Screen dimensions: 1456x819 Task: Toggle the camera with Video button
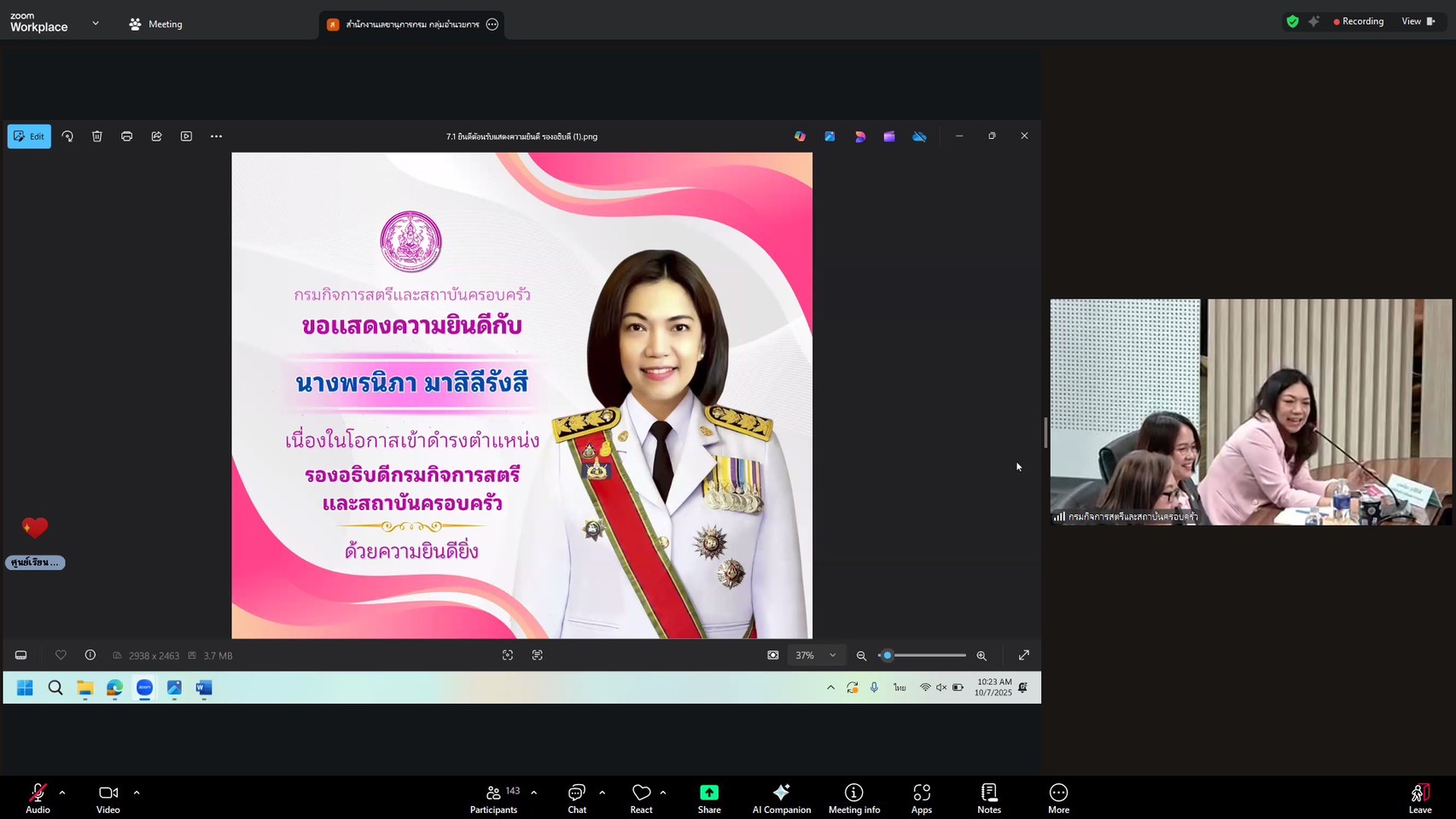(x=108, y=799)
